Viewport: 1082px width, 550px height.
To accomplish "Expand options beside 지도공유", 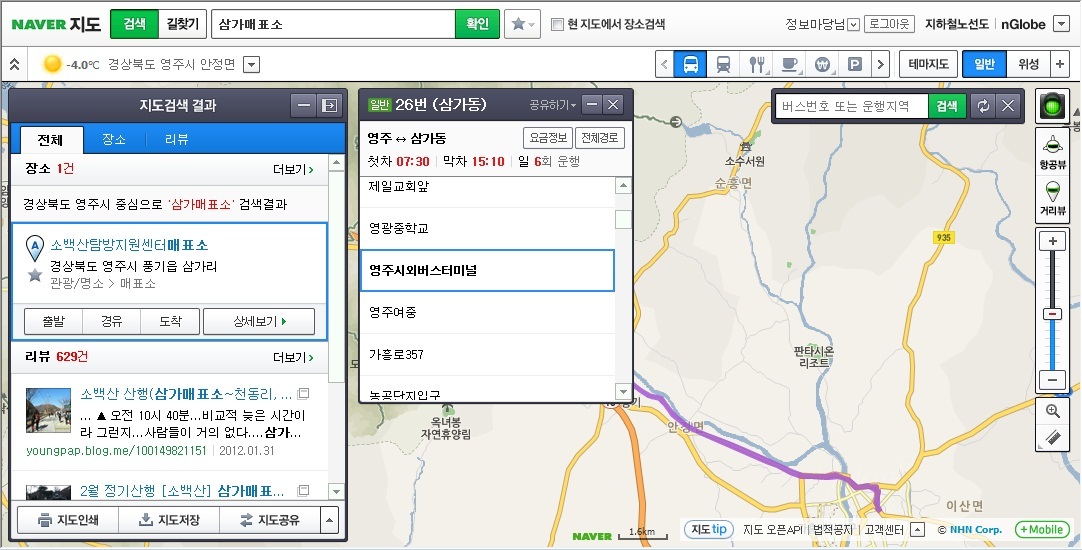I will pos(330,520).
